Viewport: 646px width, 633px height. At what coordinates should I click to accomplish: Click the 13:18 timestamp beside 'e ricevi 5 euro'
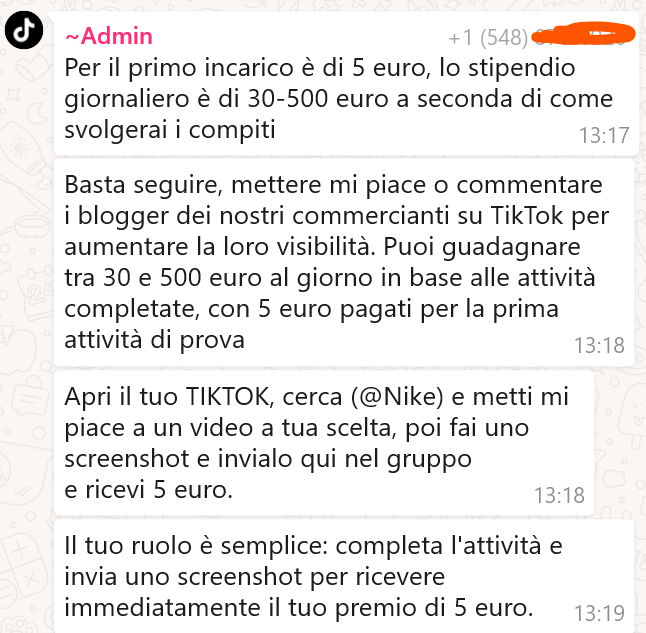pyautogui.click(x=559, y=495)
